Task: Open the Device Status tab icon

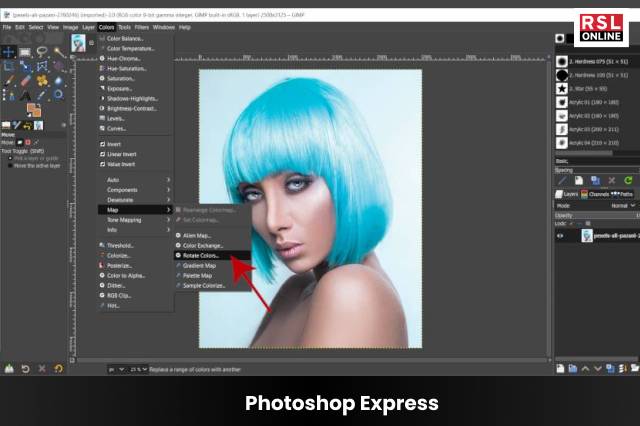Action: [17, 125]
